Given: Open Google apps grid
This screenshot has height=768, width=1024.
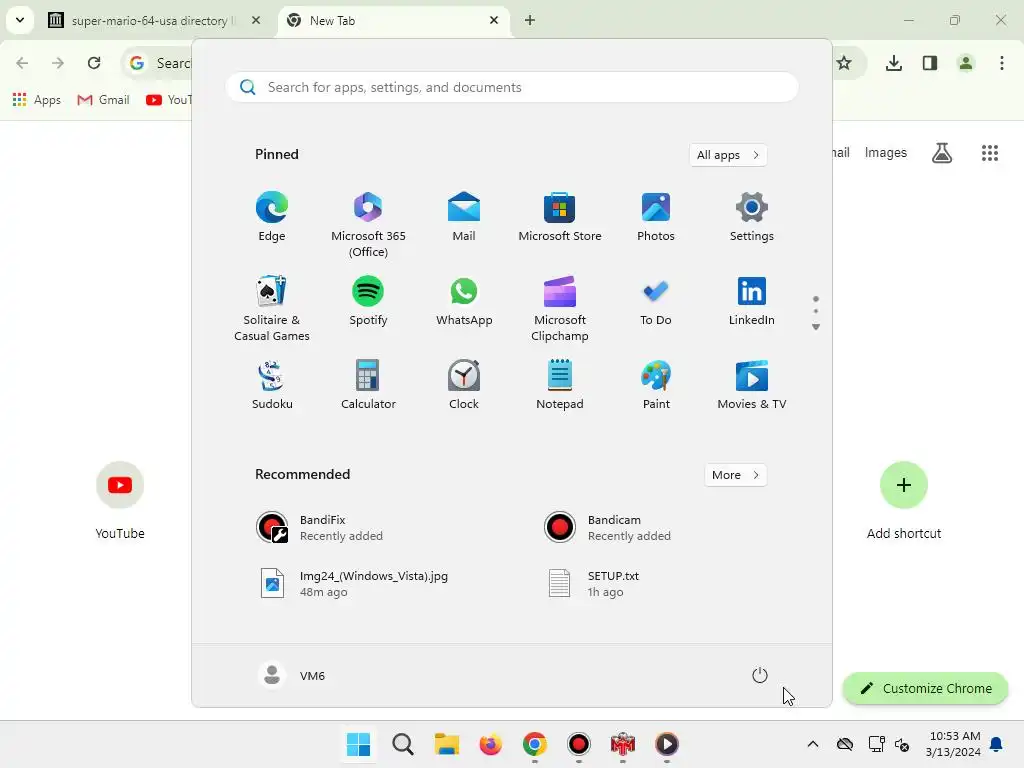Looking at the screenshot, I should [990, 153].
